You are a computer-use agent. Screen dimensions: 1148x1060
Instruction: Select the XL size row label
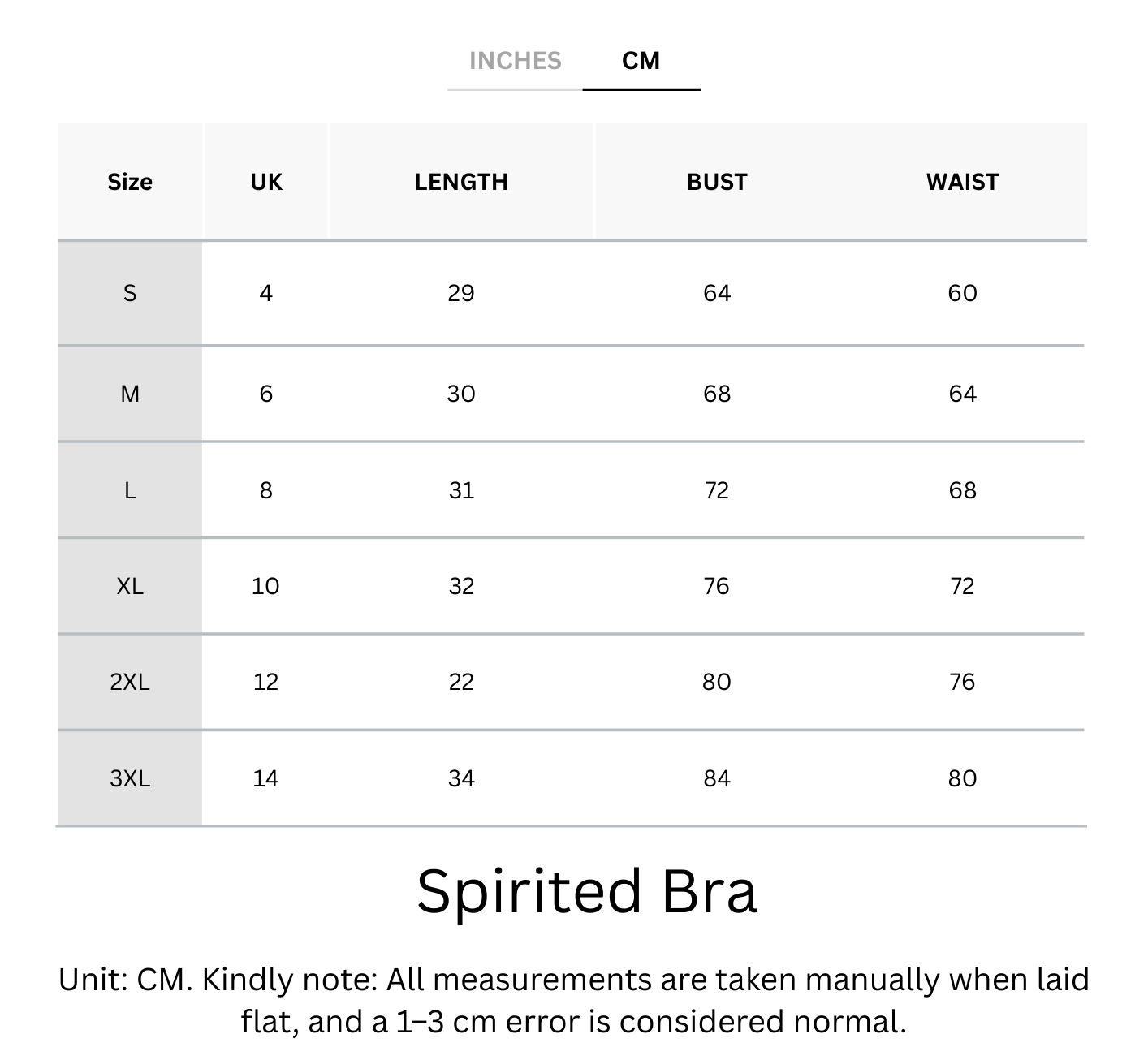[x=130, y=586]
